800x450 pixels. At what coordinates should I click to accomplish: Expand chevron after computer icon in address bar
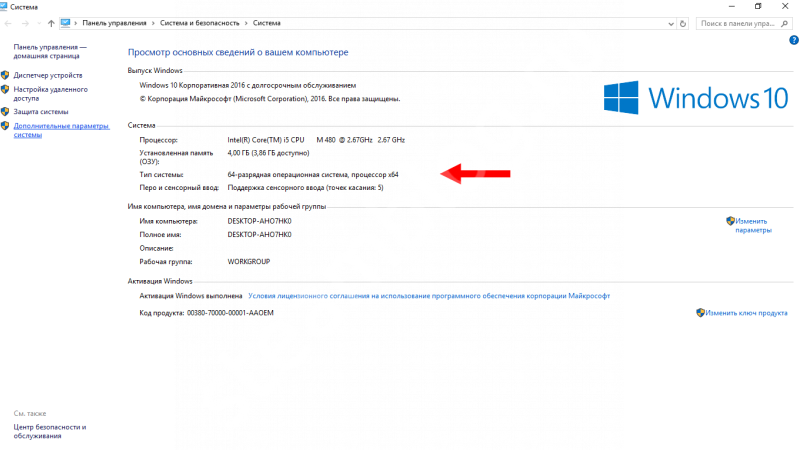76,23
